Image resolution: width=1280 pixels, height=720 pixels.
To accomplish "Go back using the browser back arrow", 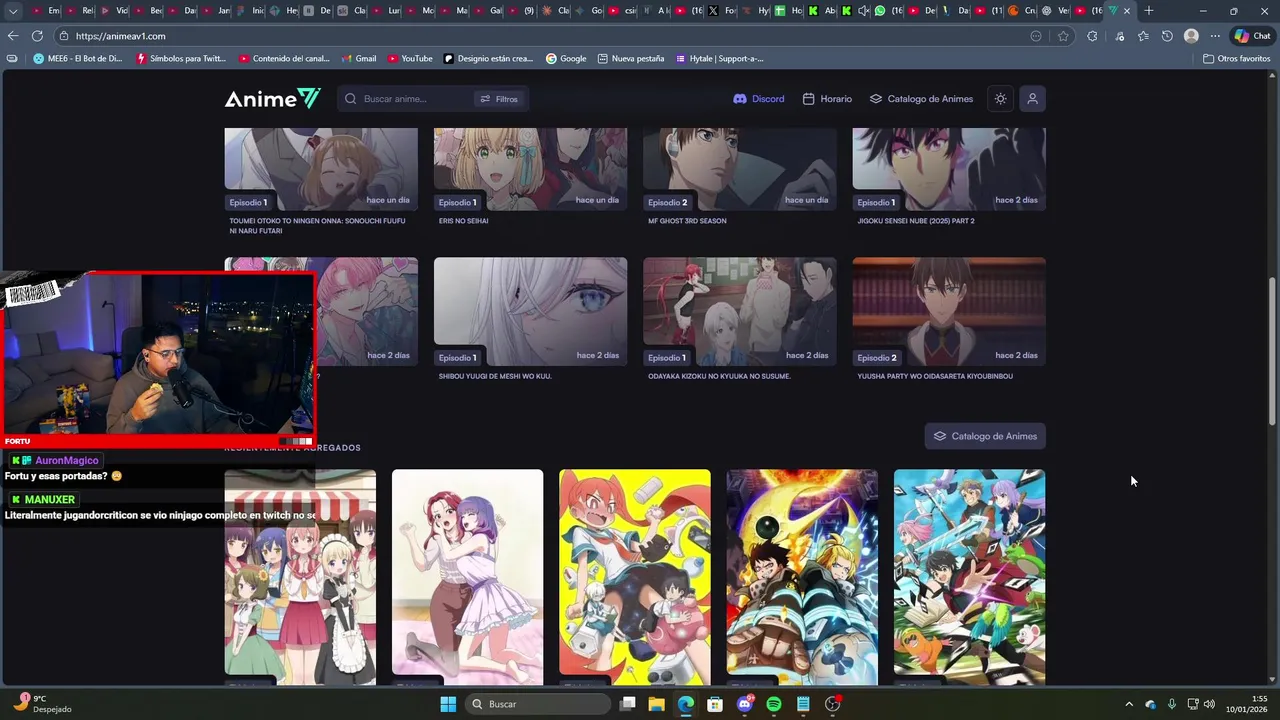I will point(13,36).
